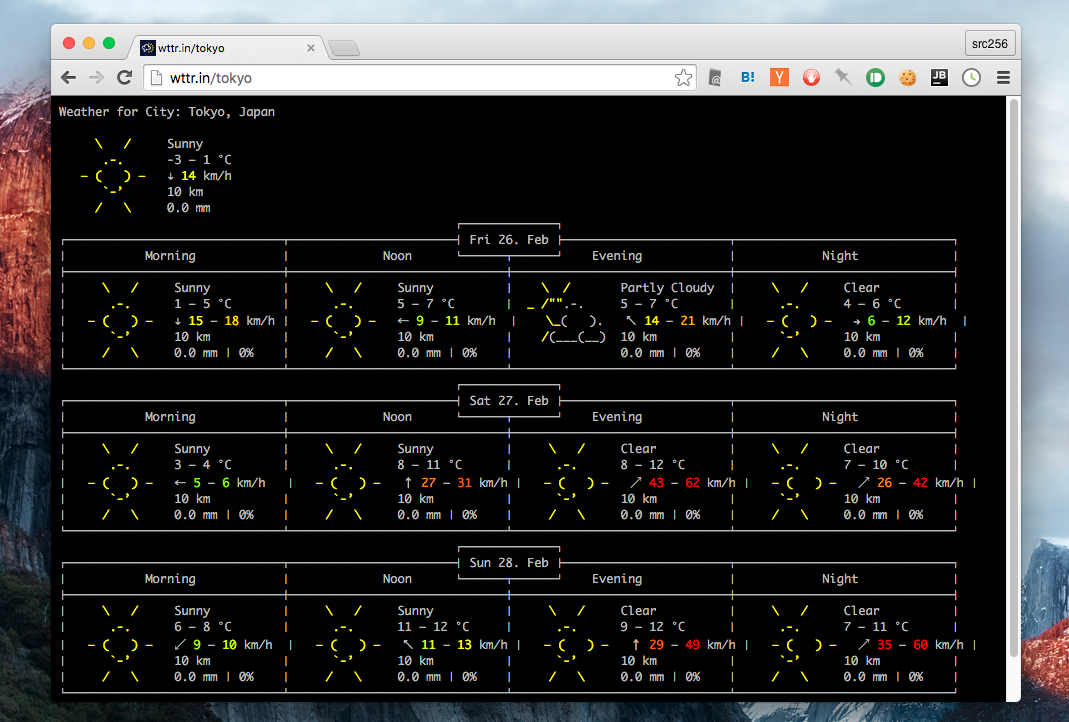Click the address bar URL field

click(x=400, y=77)
